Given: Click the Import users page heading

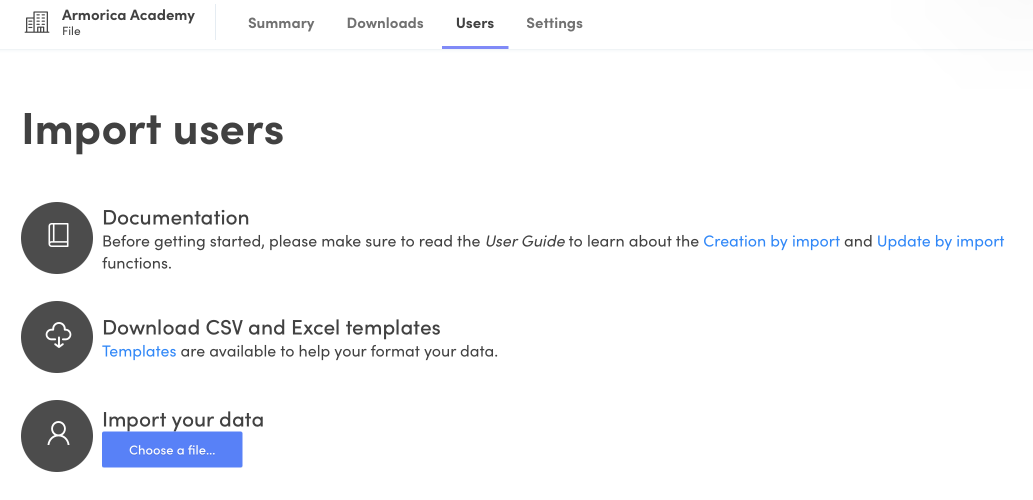Looking at the screenshot, I should coord(153,130).
